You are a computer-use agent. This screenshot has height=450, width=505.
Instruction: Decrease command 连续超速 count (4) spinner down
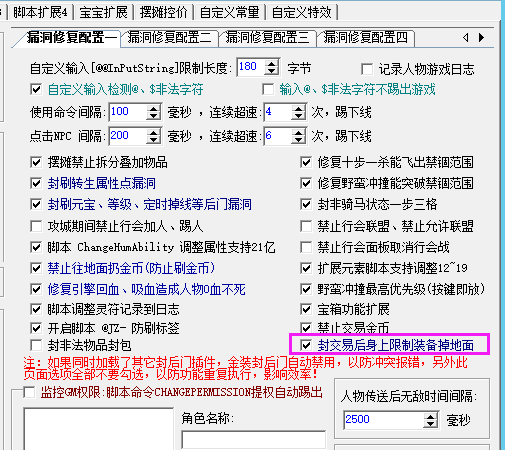[298, 116]
